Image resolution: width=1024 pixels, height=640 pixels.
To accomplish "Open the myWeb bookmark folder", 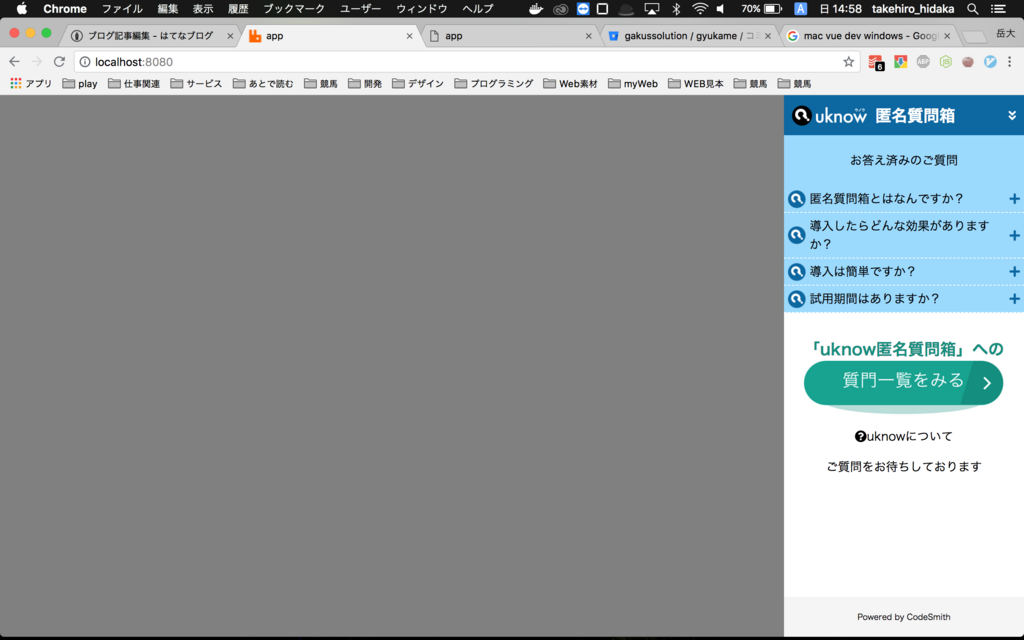I will [633, 84].
